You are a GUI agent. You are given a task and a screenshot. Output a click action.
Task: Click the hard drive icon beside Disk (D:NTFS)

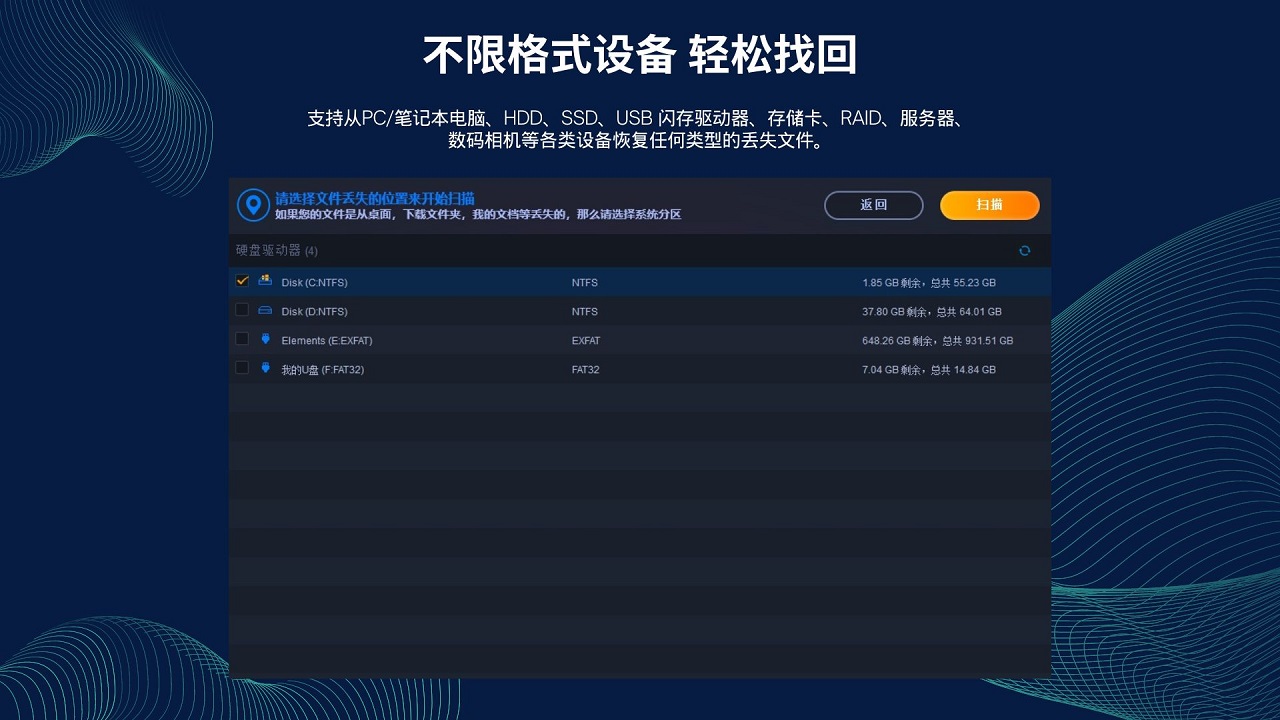[264, 311]
